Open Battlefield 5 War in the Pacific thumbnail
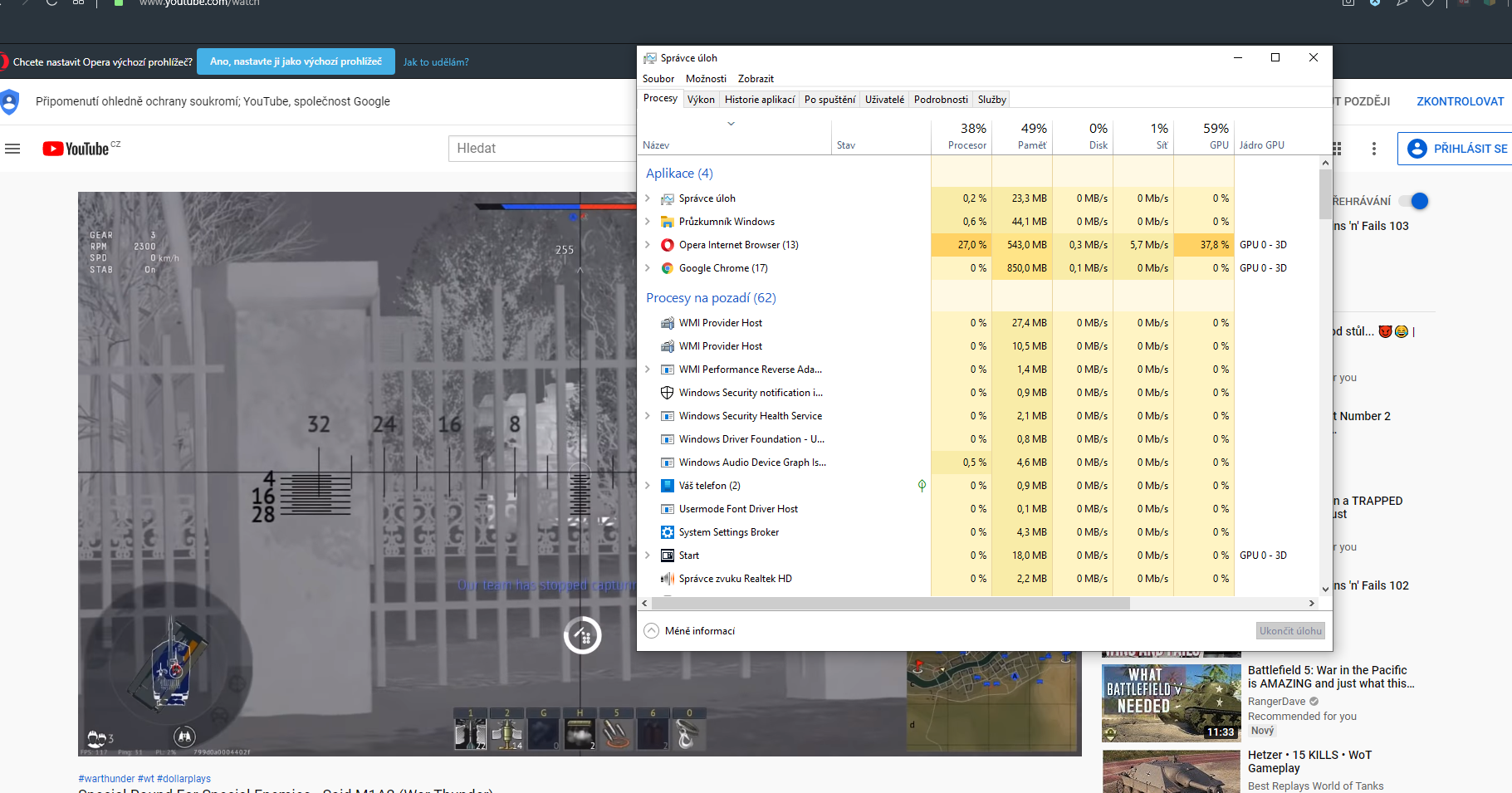This screenshot has width=1512, height=793. click(1171, 702)
